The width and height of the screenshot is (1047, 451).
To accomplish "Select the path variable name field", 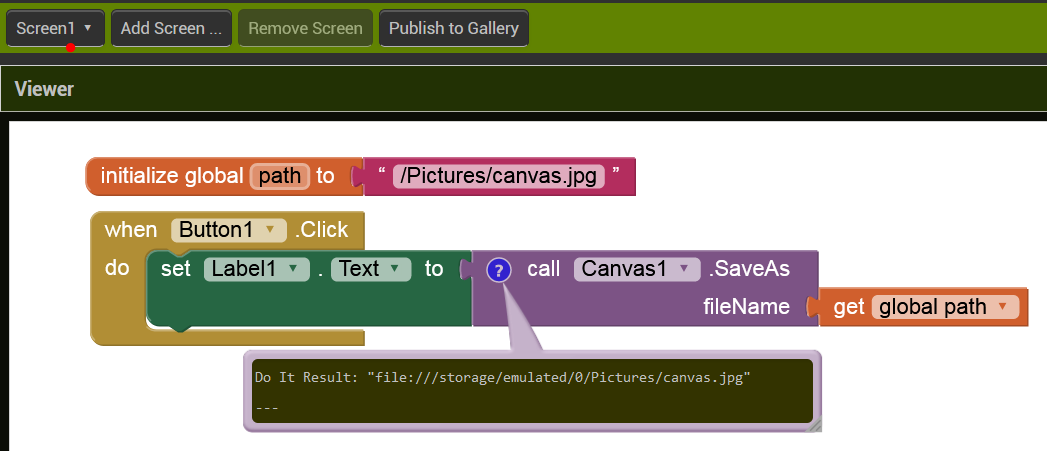I will pos(279,176).
